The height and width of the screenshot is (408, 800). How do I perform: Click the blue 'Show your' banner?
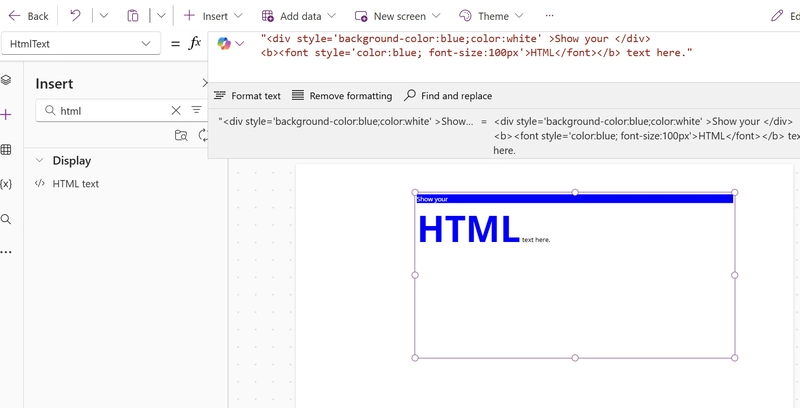click(574, 199)
